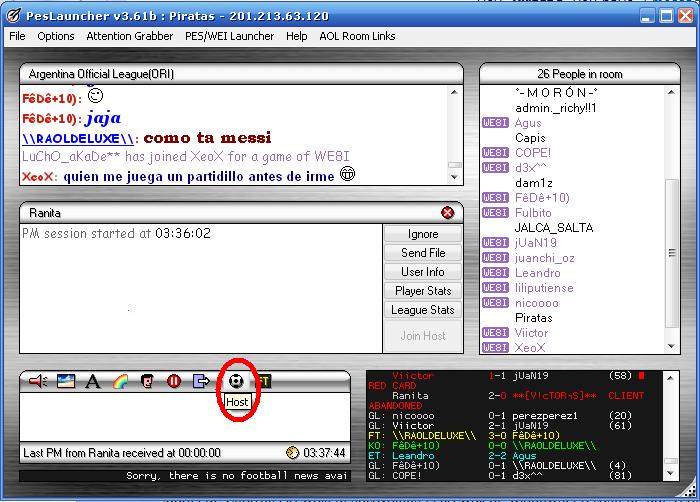Viewport: 700px width, 502px height.
Task: Click the 'Last PM from Ranita' status text
Action: point(122,453)
